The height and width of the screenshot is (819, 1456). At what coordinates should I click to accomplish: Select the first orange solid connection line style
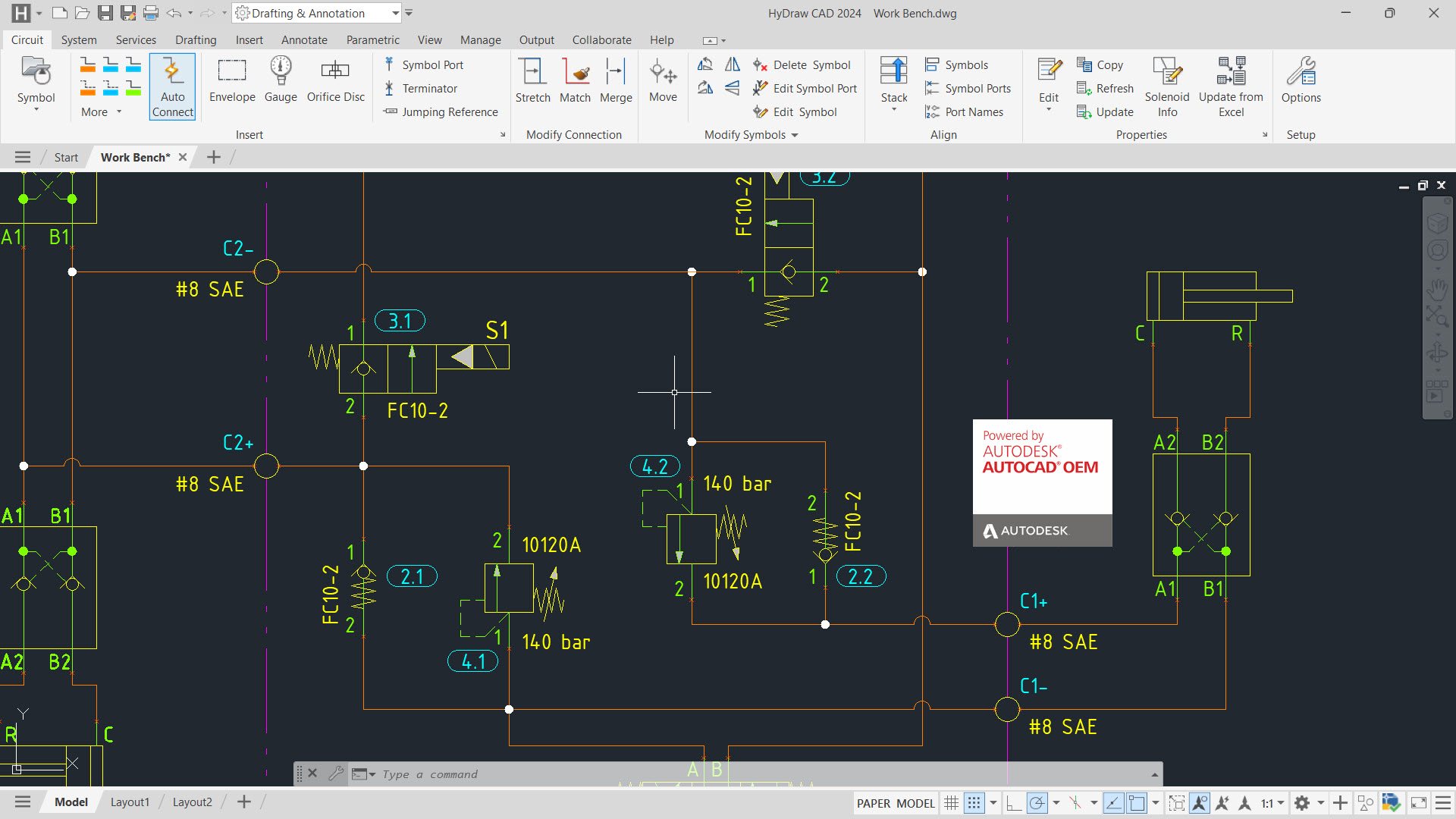coord(88,64)
